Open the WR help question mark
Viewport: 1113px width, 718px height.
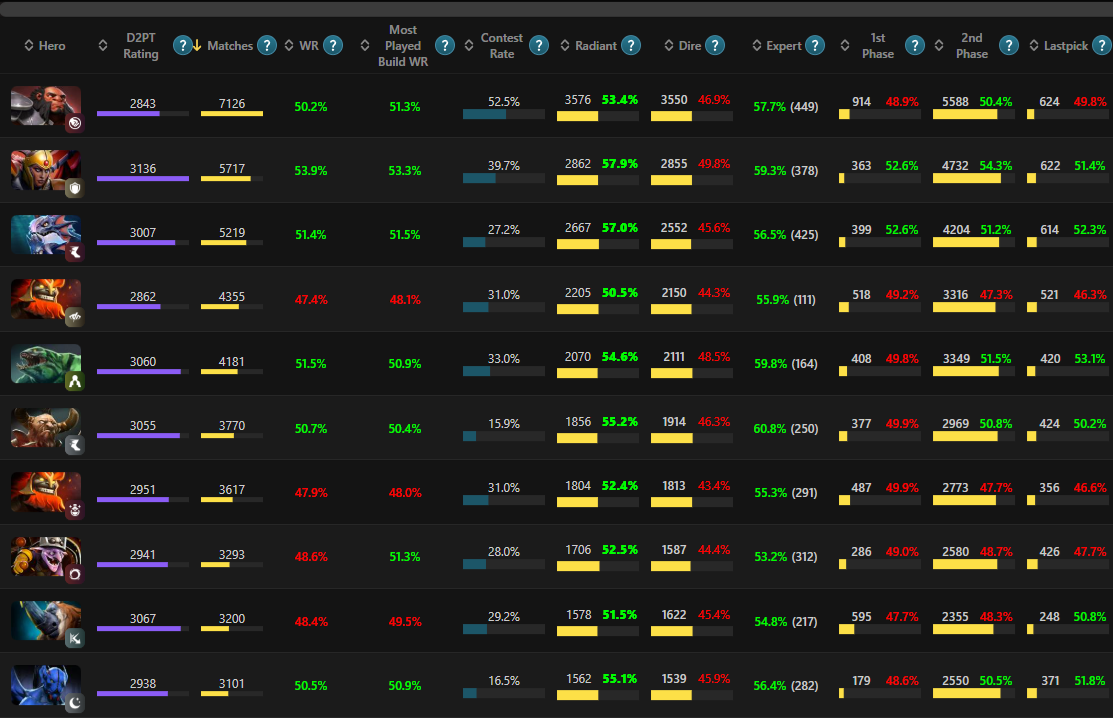pyautogui.click(x=333, y=45)
